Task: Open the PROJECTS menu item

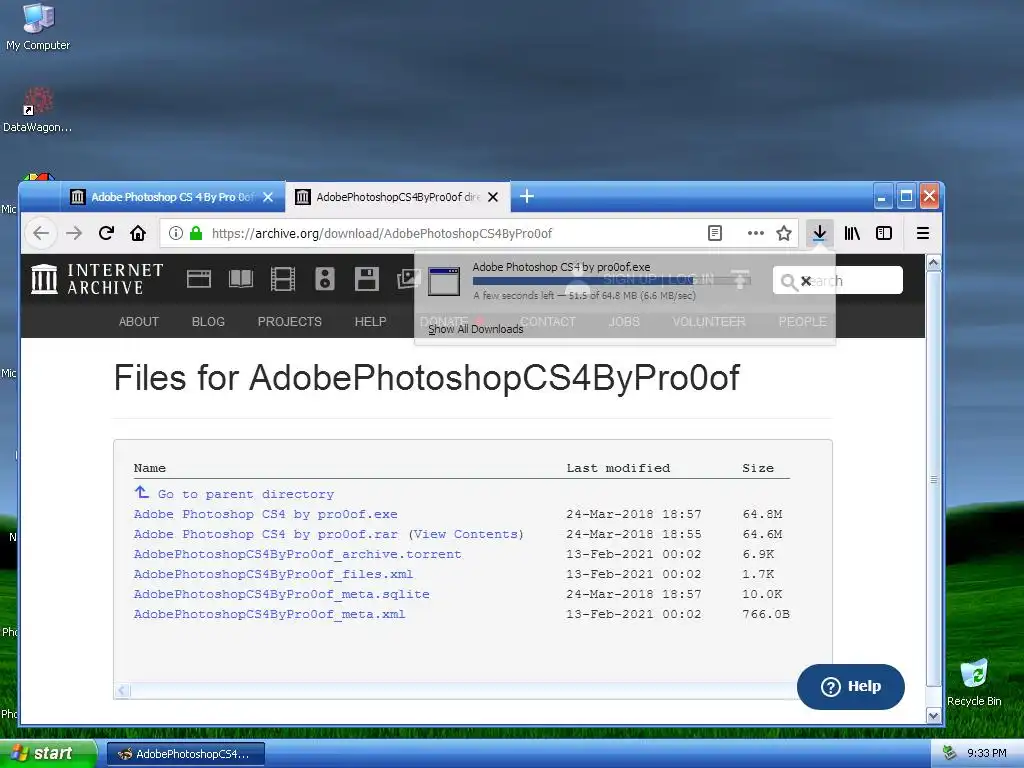Action: pyautogui.click(x=289, y=321)
